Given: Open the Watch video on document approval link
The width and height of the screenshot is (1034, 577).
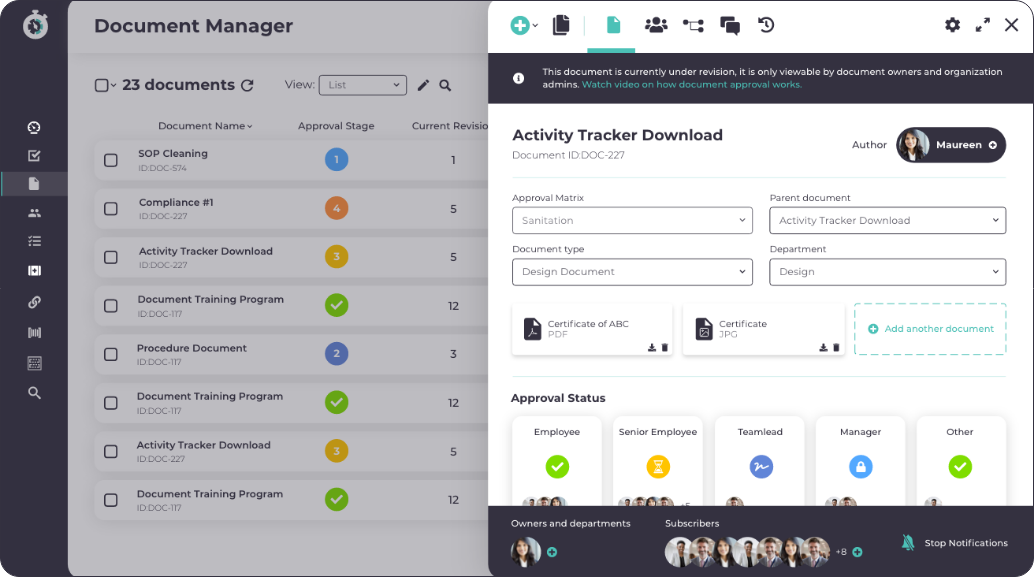Looking at the screenshot, I should [x=691, y=84].
